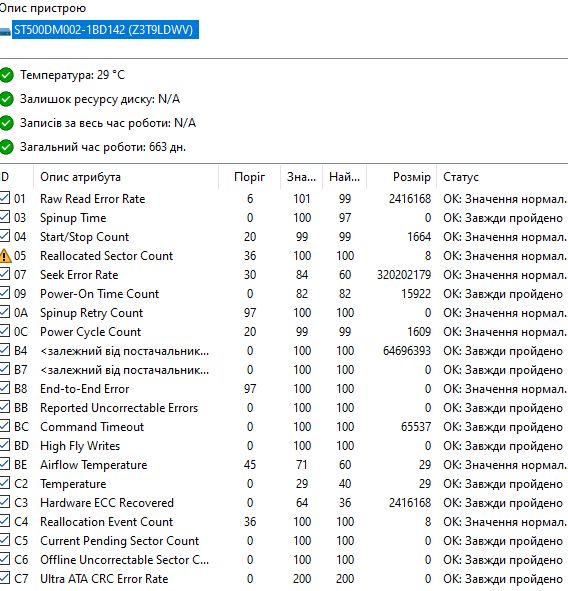Click value 1664 in Start/Stop Count row
This screenshot has width=568, height=591.
[419, 237]
